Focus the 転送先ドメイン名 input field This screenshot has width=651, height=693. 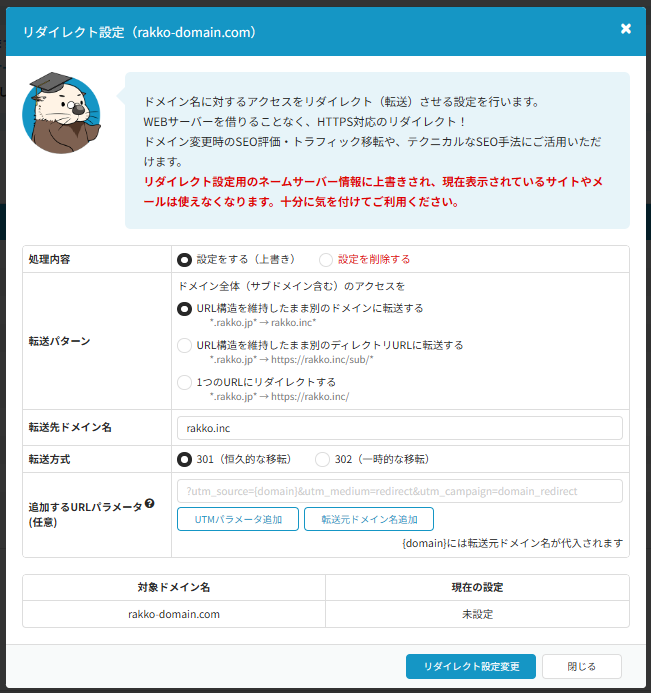[398, 428]
